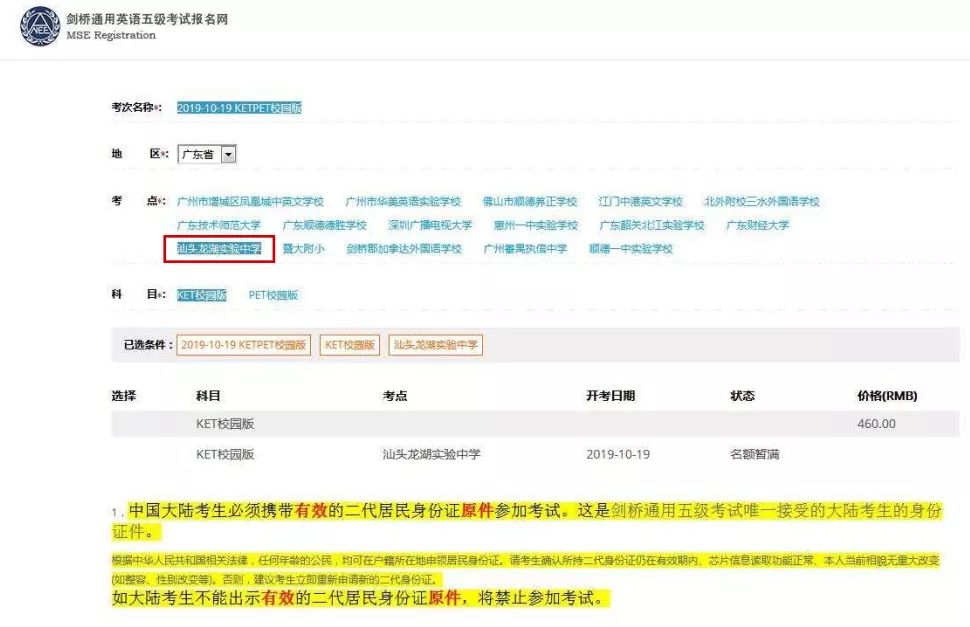This screenshot has height=627, width=970.
Task: Pick 广州番禺执信中学 as test center
Action: [525, 249]
